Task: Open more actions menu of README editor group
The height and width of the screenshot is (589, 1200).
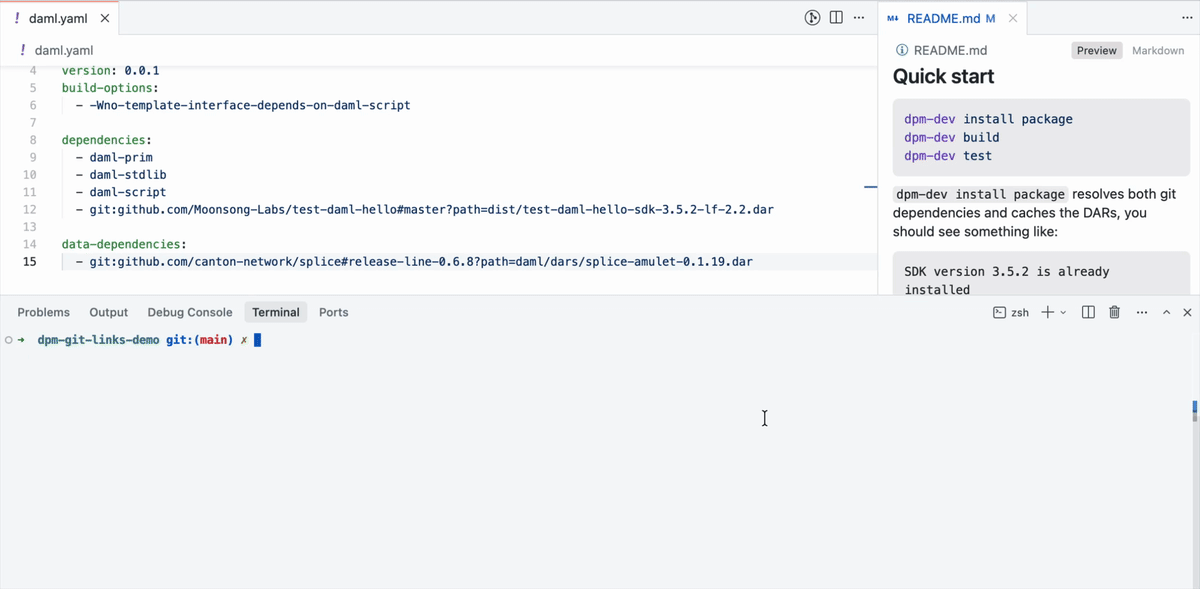Action: 1187,18
